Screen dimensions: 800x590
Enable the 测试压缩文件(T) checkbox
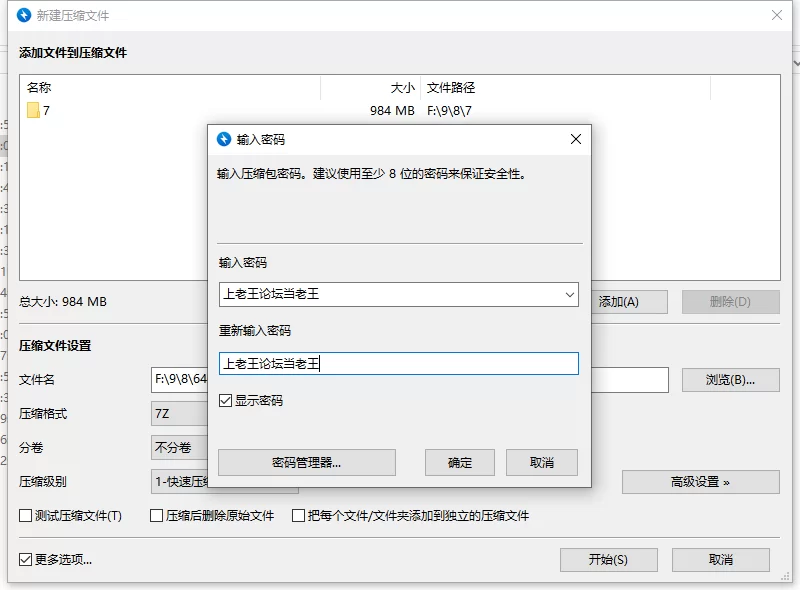(x=26, y=516)
